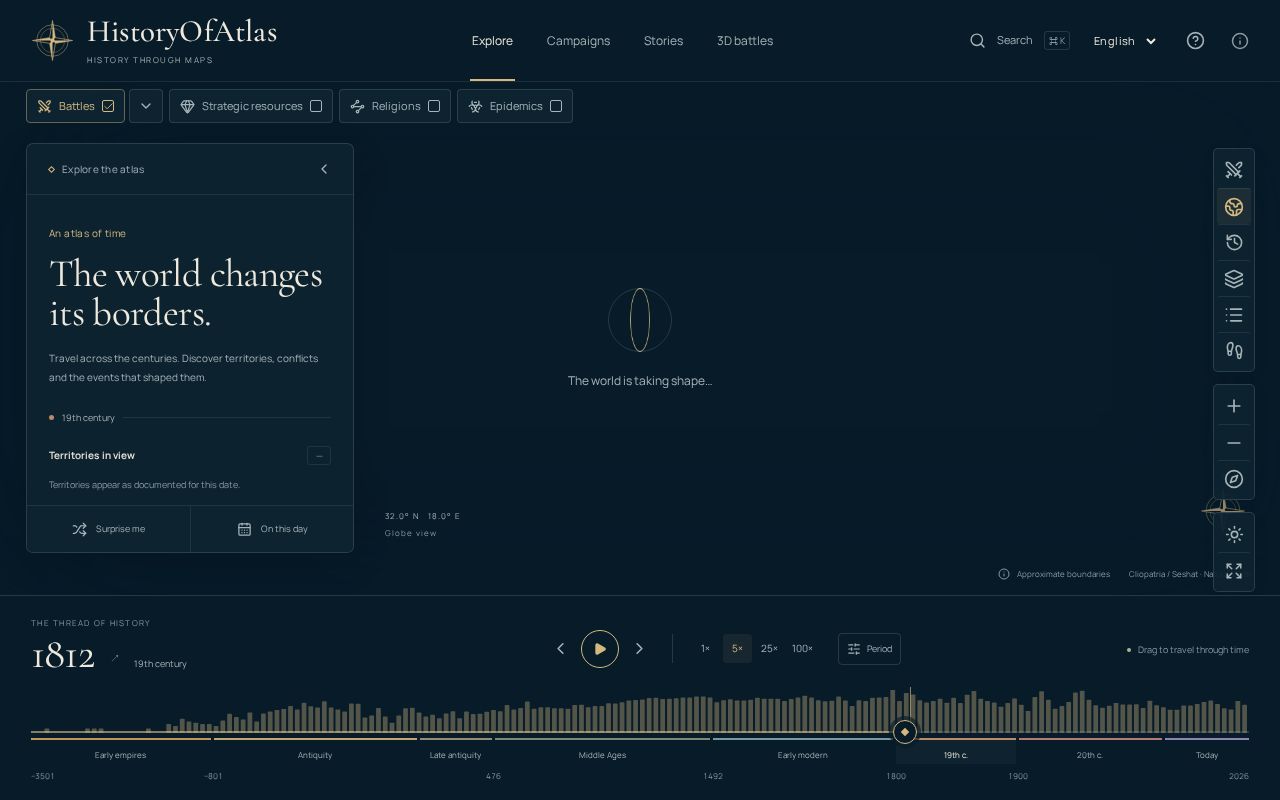Open the list view icon
This screenshot has width=1280, height=800.
point(1234,315)
